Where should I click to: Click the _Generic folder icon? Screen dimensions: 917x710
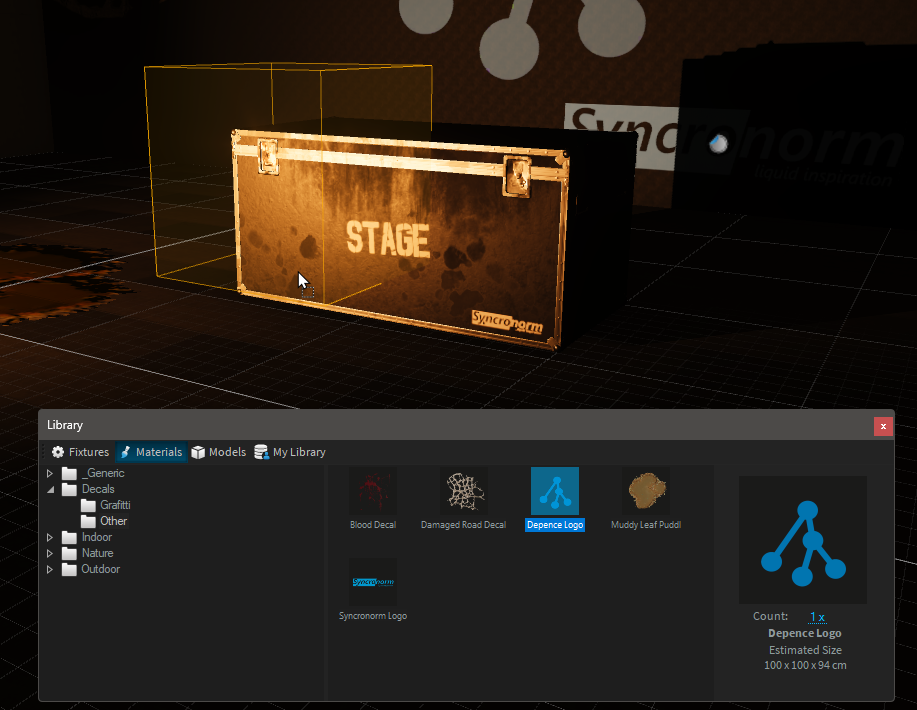pos(69,473)
